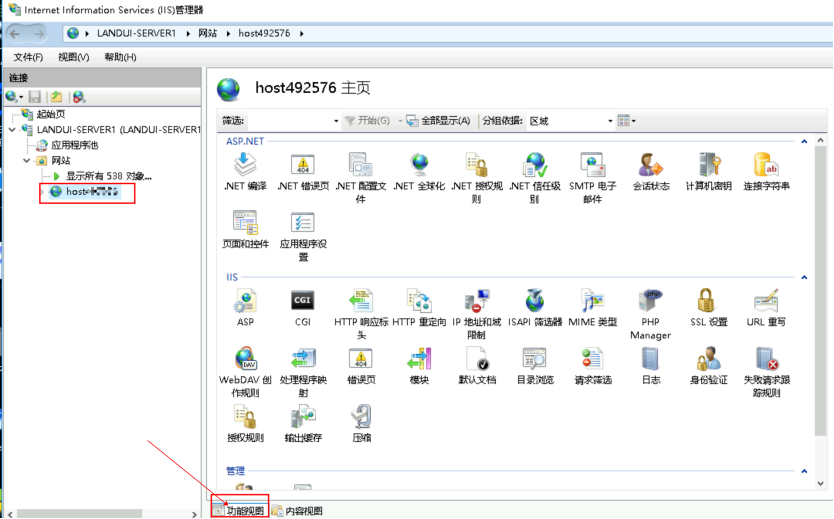The image size is (834, 519).
Task: Click 网站 in the address breadcrumb
Action: [x=207, y=33]
